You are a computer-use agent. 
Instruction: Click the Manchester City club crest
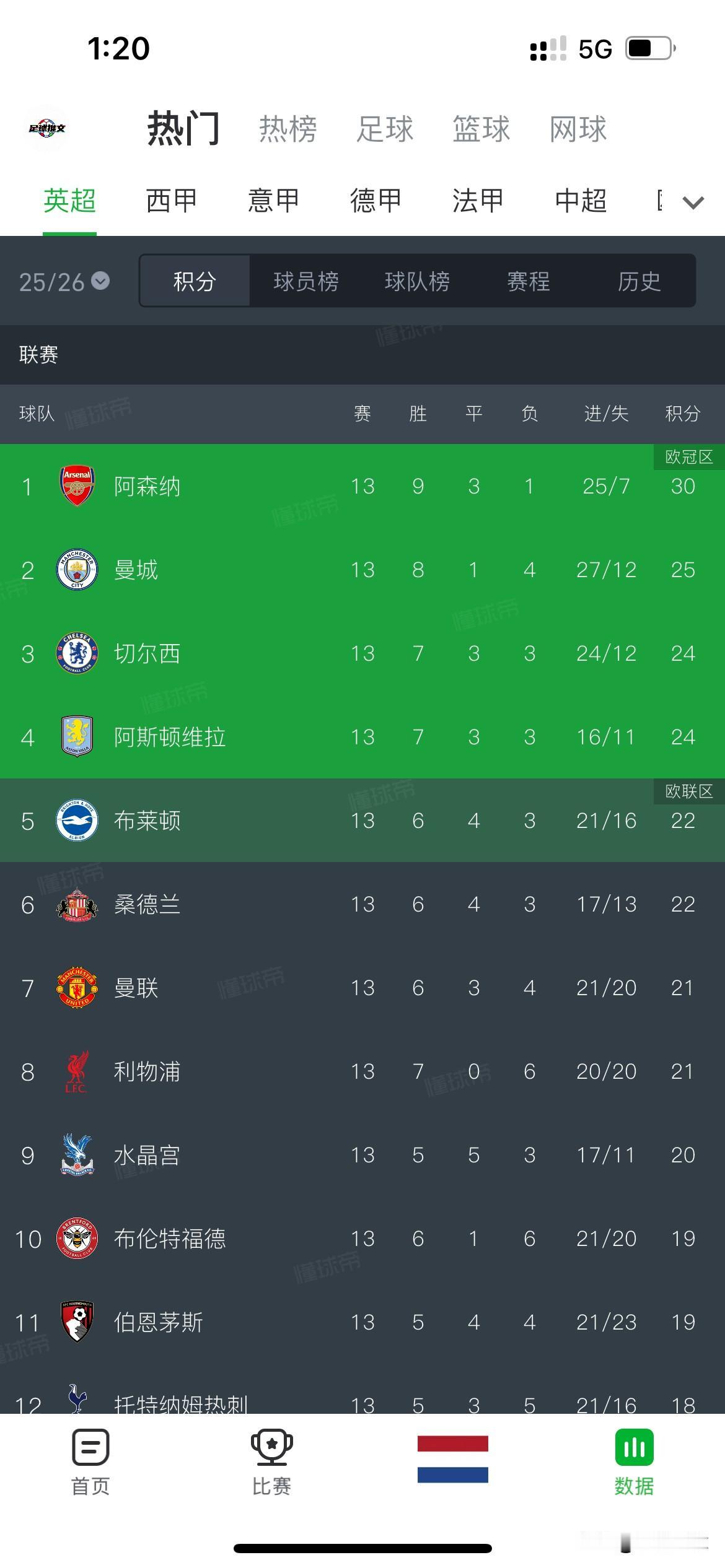tap(77, 570)
